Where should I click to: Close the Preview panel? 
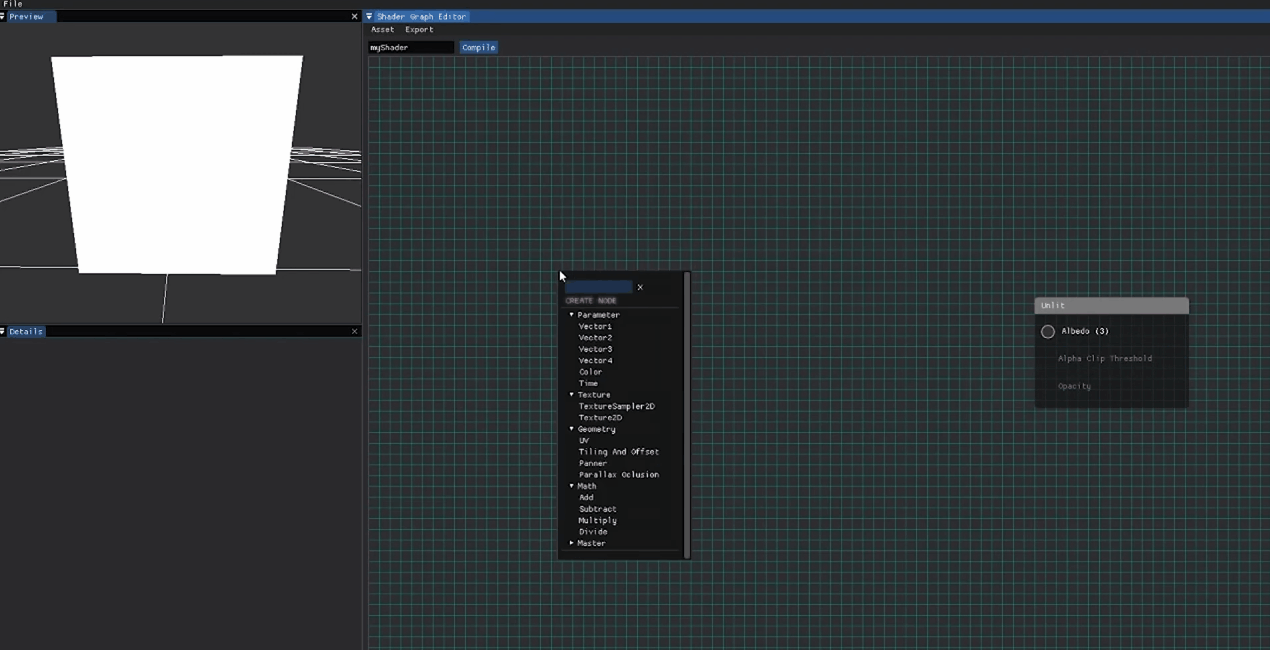click(354, 17)
